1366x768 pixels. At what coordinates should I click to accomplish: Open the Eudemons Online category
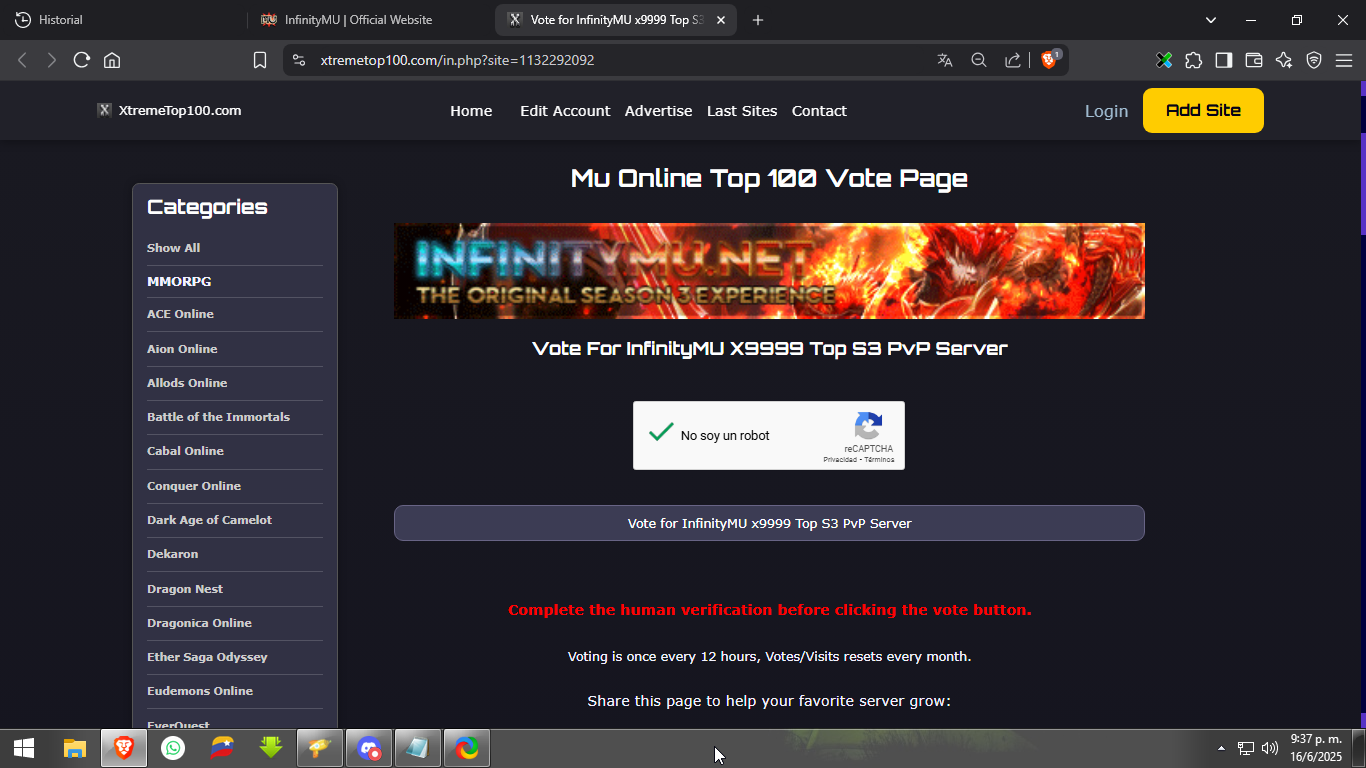200,691
